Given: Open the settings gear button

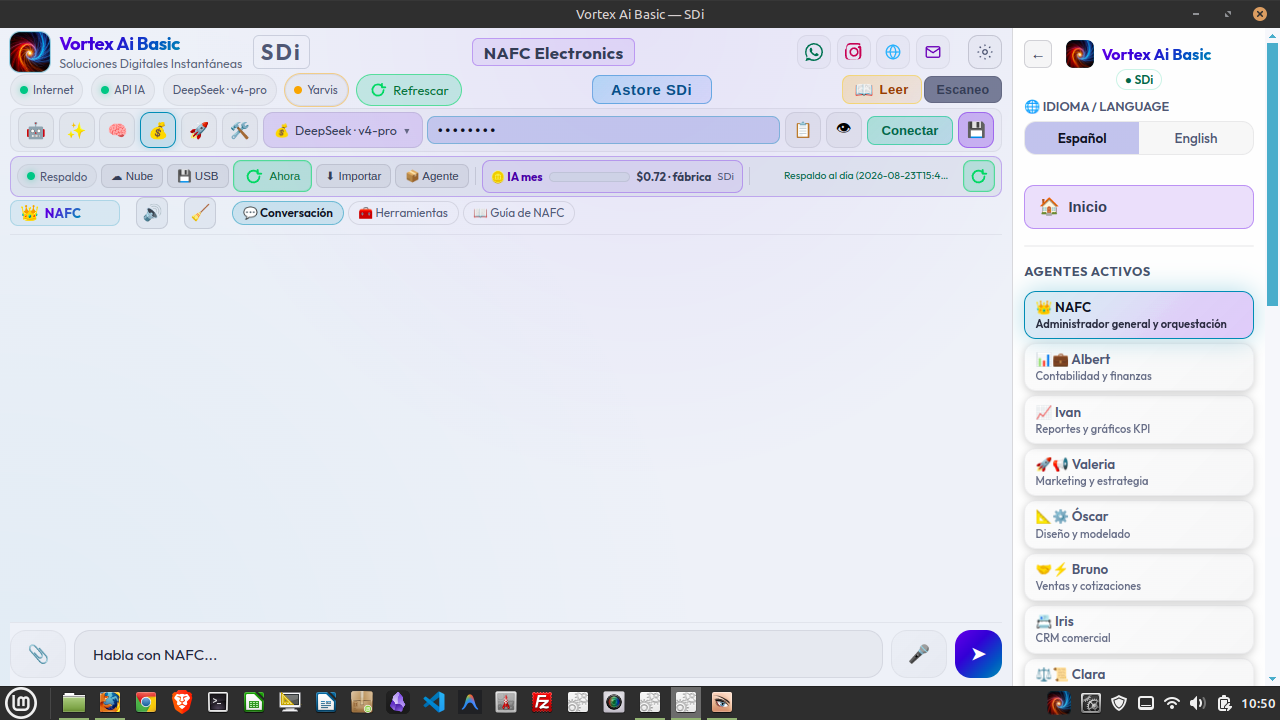Looking at the screenshot, I should coord(985,52).
